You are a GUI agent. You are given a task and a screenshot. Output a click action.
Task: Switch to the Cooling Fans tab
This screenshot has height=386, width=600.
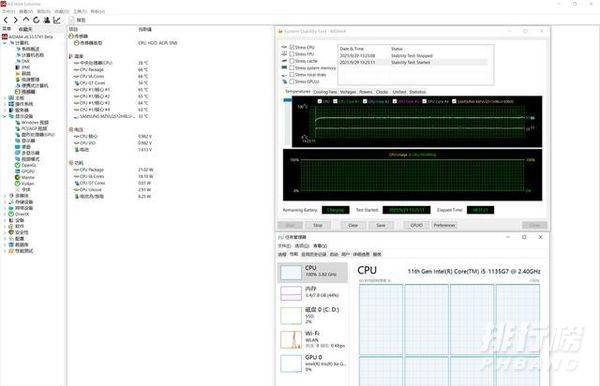coord(325,92)
